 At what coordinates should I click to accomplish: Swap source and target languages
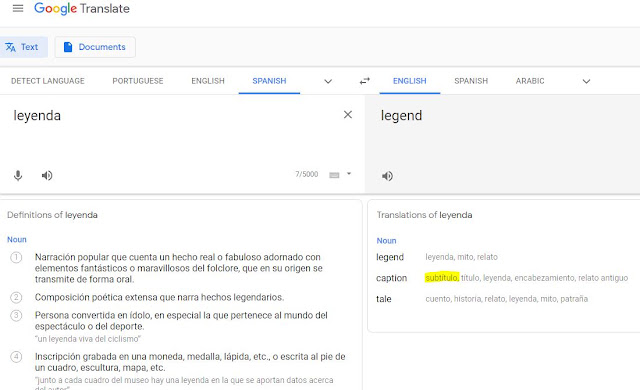[364, 81]
